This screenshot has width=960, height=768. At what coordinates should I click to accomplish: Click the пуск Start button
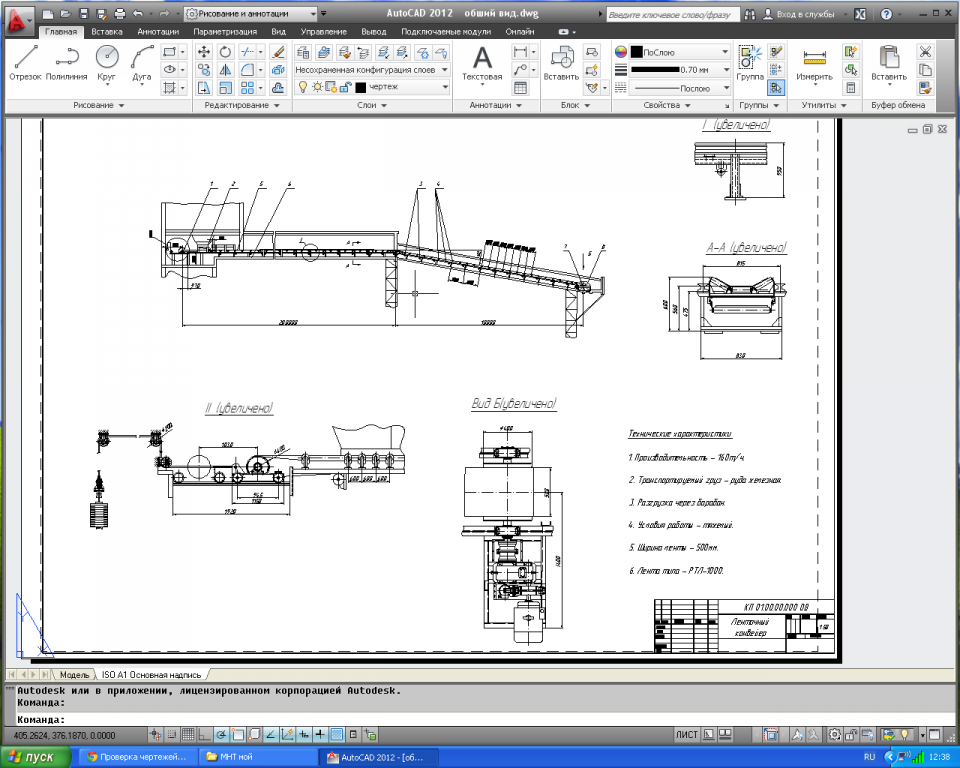(x=36, y=757)
